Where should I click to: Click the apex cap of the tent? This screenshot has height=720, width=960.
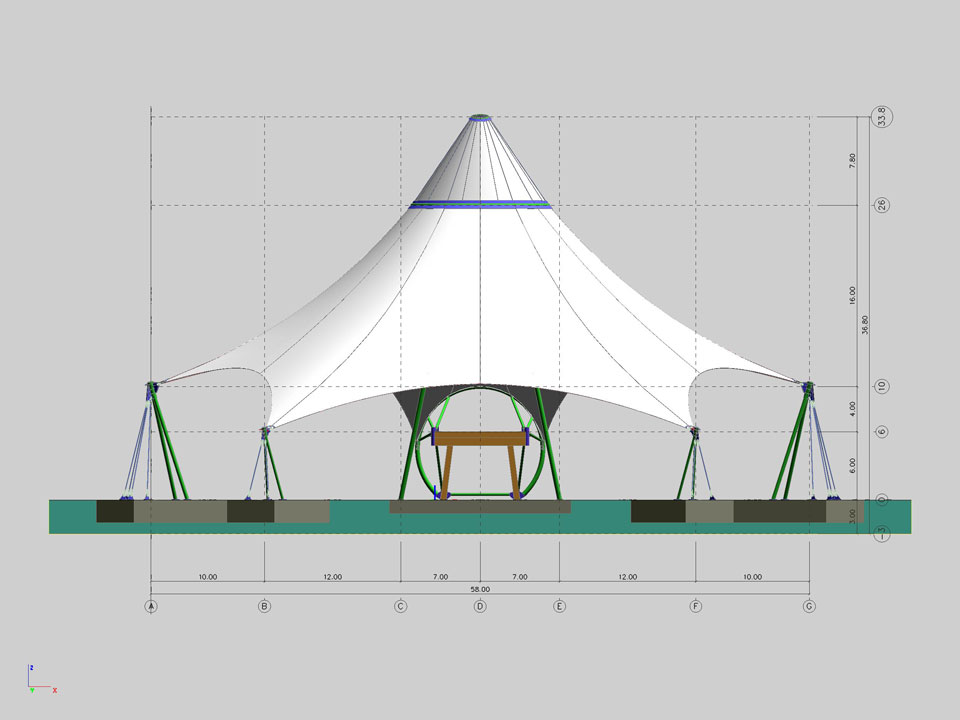click(x=480, y=117)
